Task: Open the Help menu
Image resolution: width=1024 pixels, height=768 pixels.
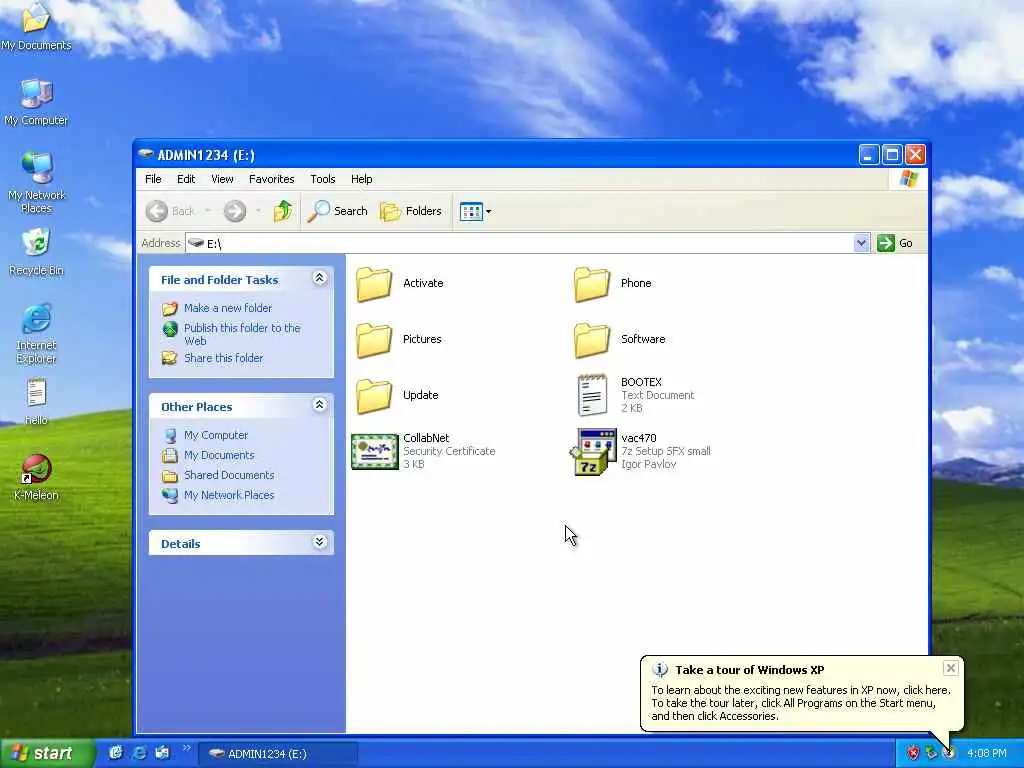Action: (361, 179)
